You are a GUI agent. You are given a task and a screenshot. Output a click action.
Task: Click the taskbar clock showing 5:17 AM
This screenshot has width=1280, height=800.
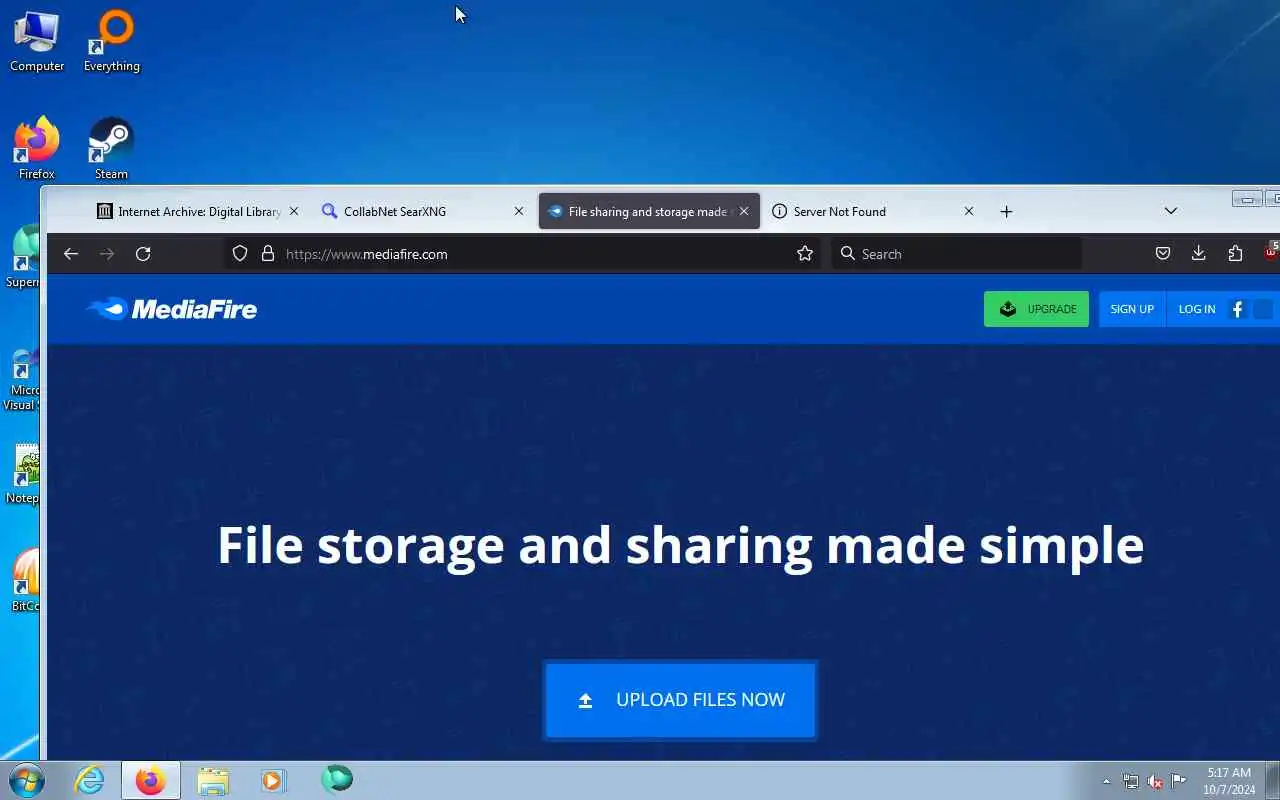1229,781
